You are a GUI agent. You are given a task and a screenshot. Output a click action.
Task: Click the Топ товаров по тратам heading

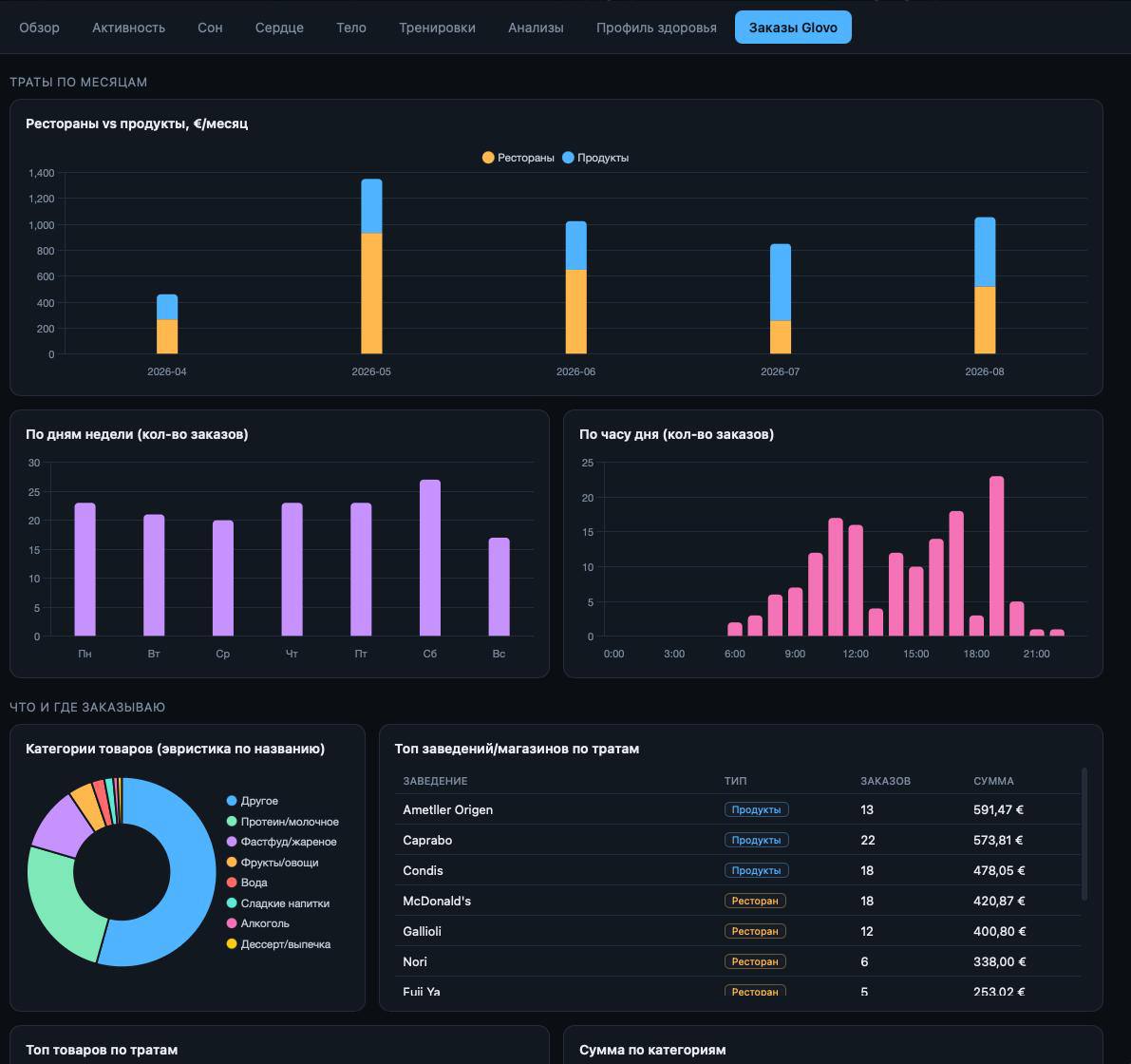[x=101, y=1050]
